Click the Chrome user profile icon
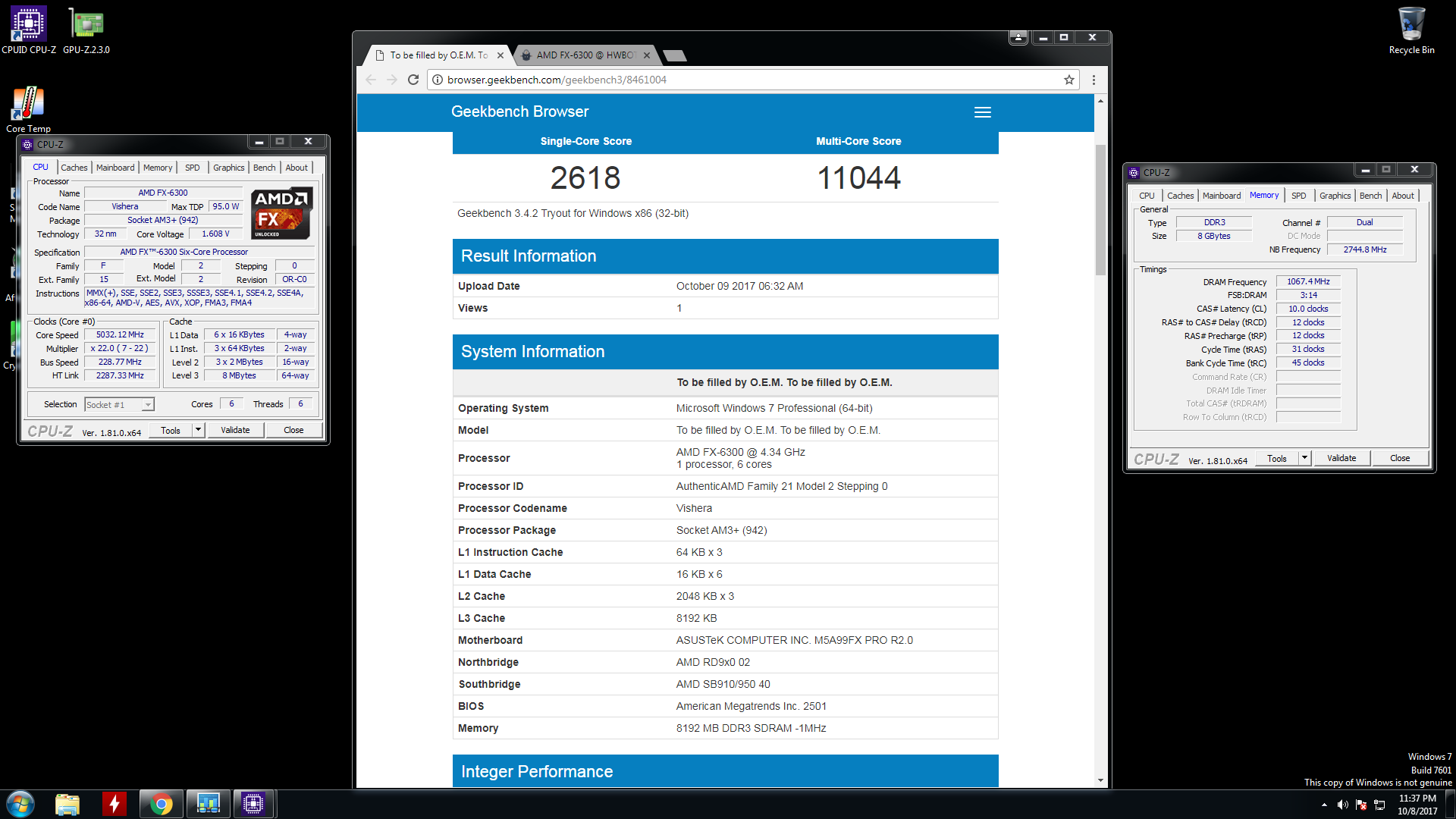 click(1018, 37)
